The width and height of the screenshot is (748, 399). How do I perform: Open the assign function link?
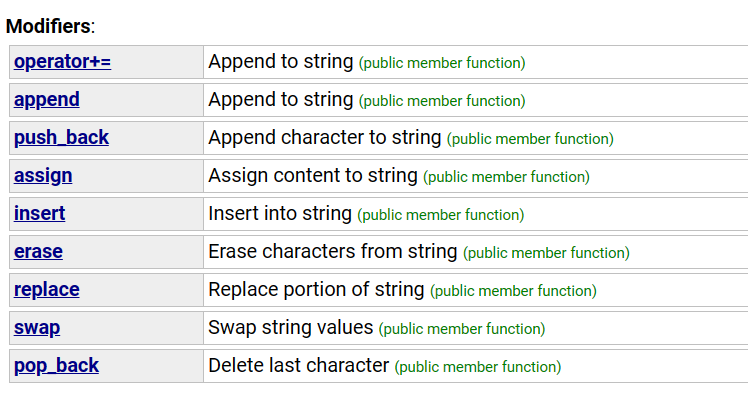pyautogui.click(x=43, y=176)
